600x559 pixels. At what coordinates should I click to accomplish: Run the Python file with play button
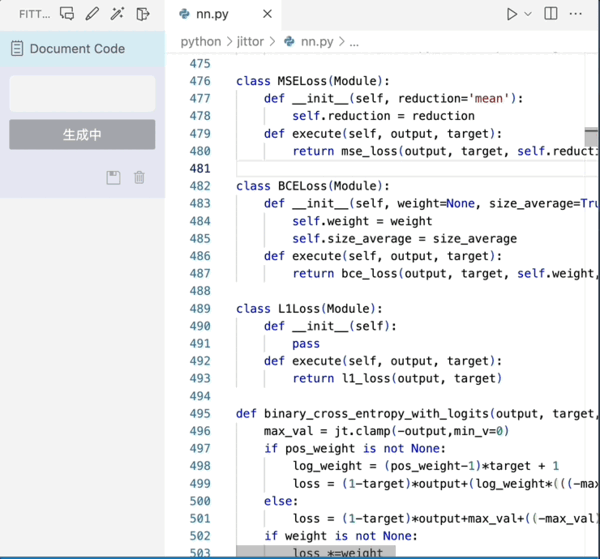[x=511, y=14]
